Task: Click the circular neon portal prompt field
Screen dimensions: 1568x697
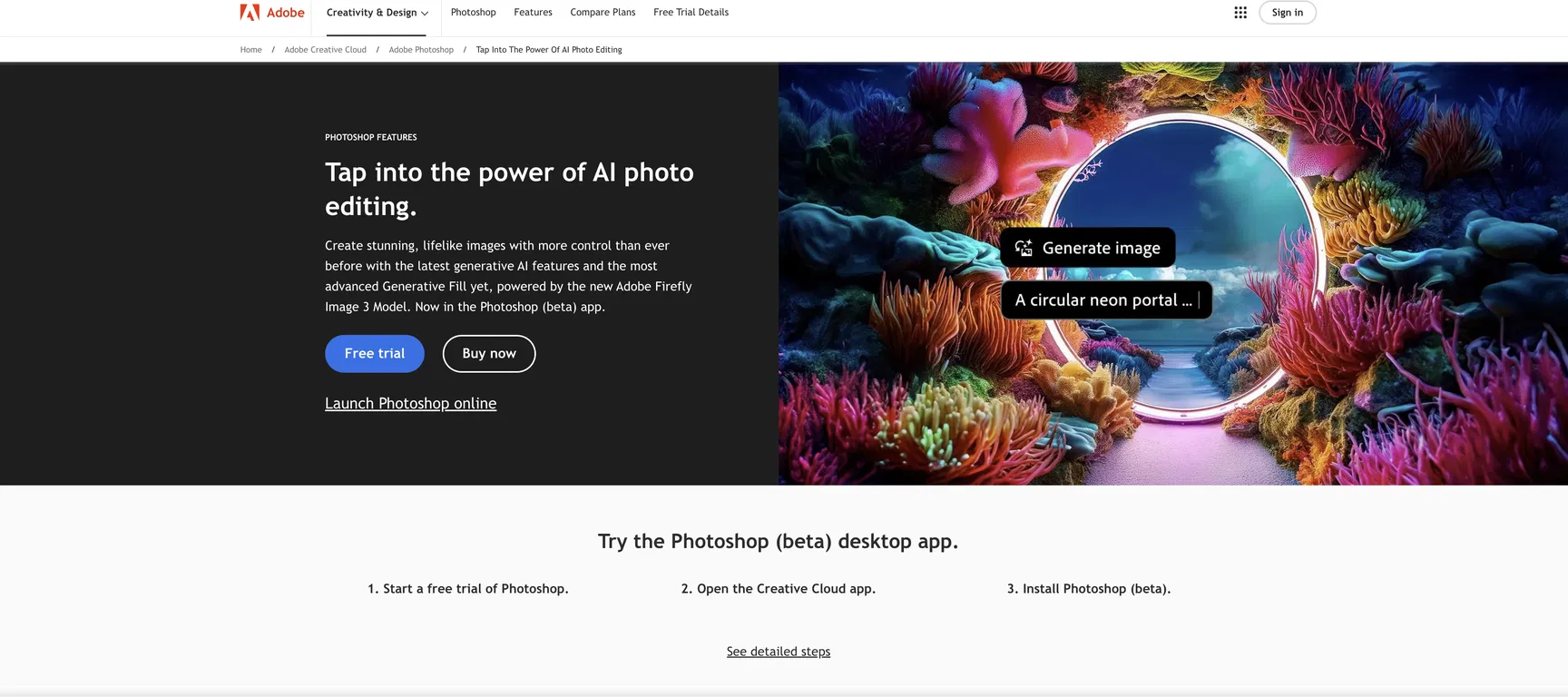Action: click(1106, 300)
